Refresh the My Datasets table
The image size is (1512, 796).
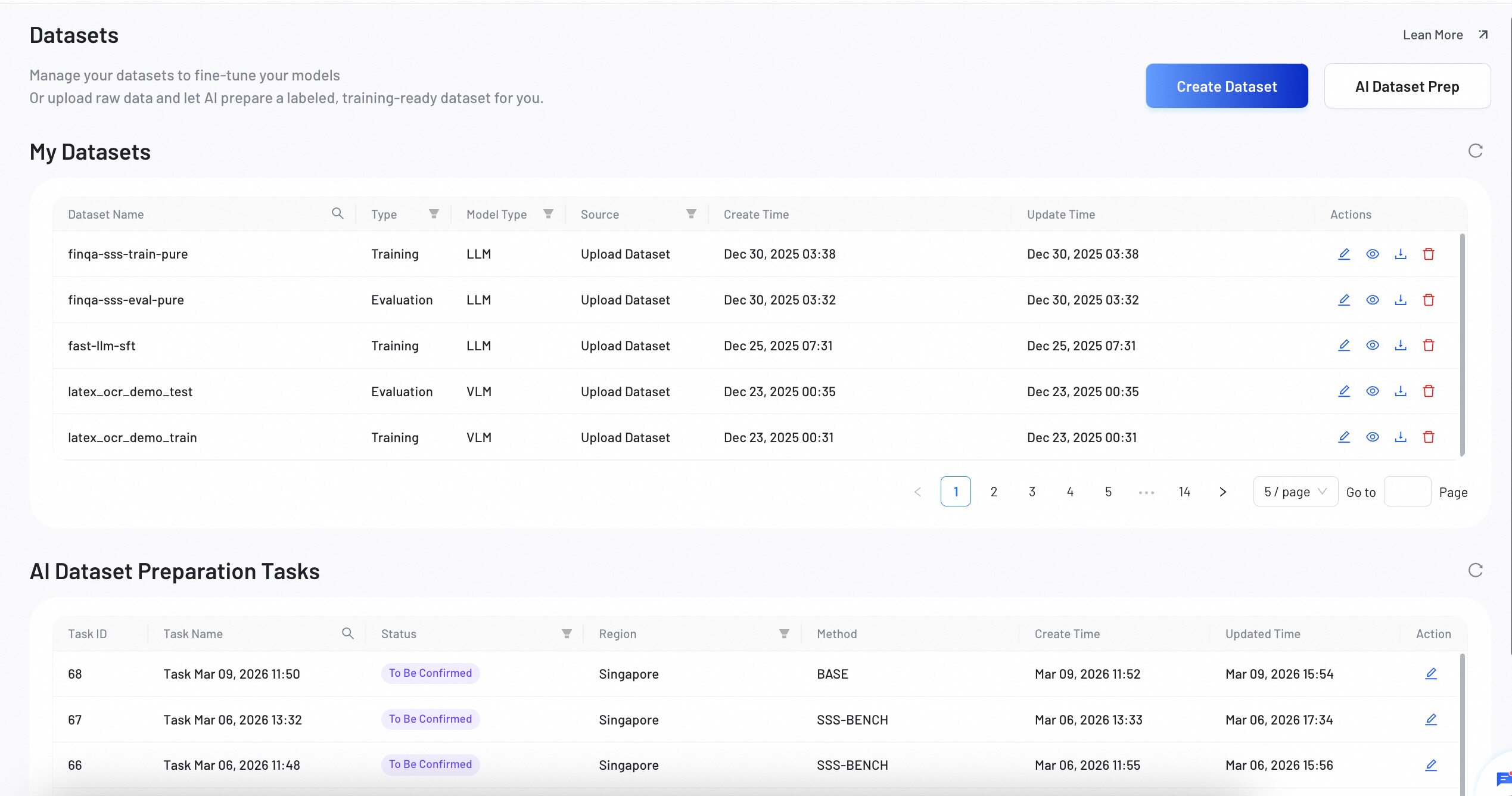click(x=1475, y=151)
